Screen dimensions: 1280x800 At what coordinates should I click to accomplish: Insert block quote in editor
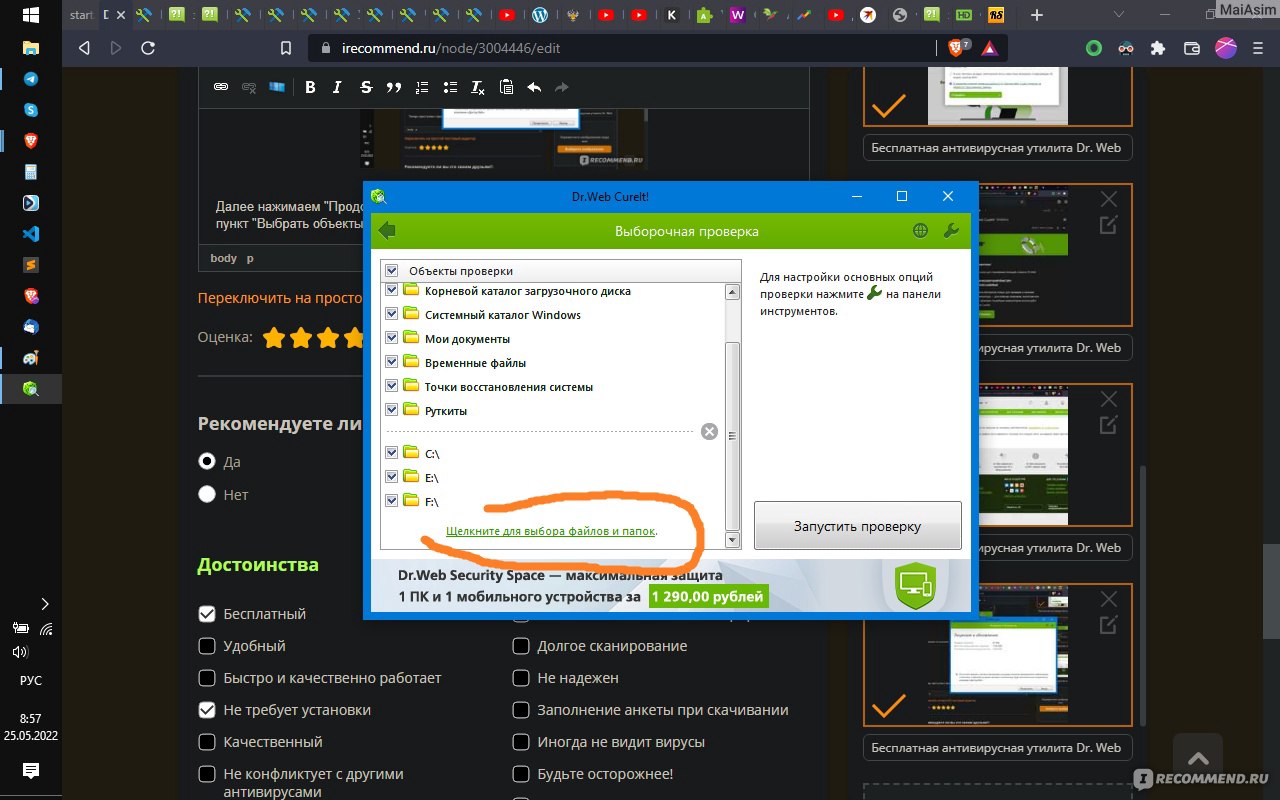coord(394,87)
